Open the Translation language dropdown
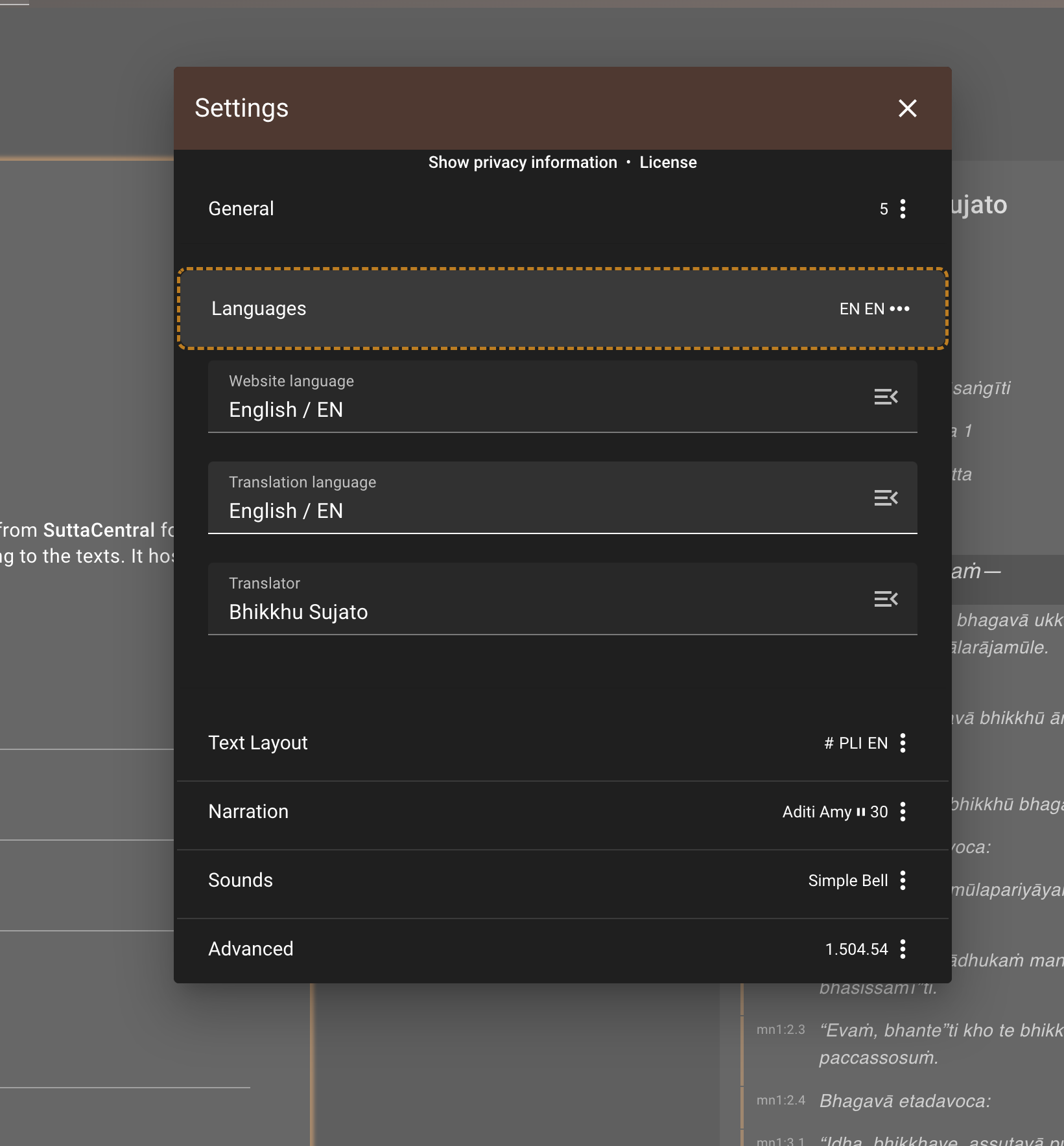 point(562,498)
